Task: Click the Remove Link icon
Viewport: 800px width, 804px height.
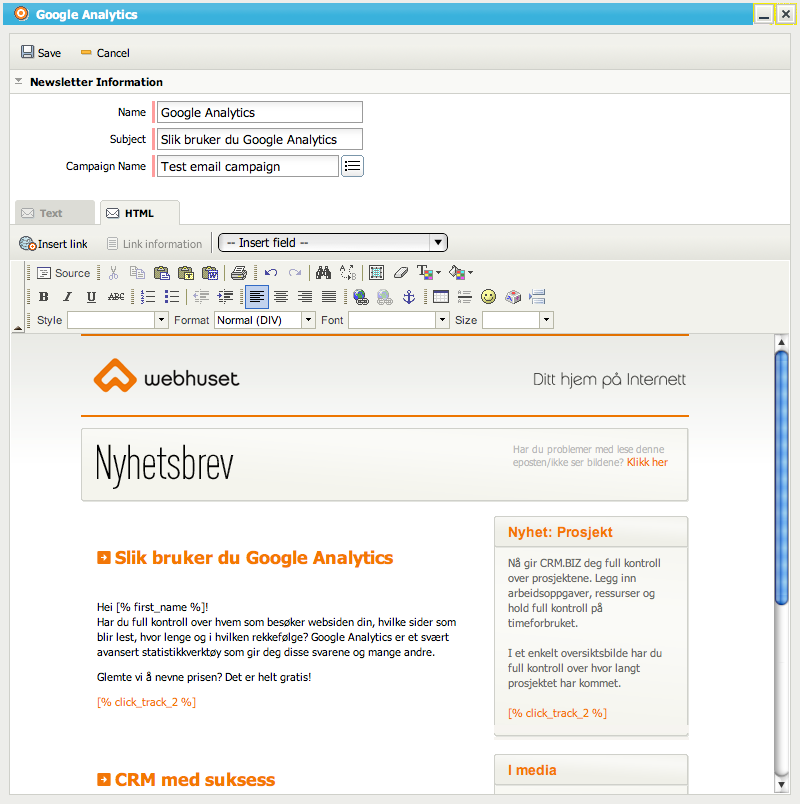Action: click(x=385, y=297)
